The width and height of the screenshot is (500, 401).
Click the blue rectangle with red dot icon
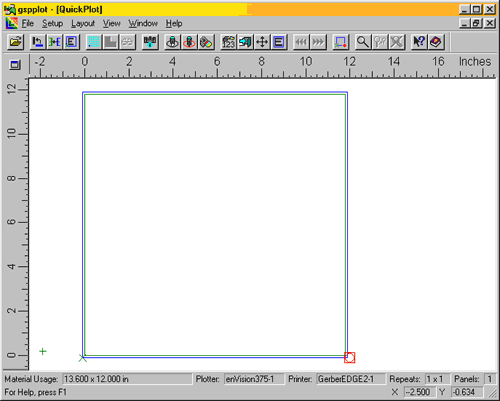340,42
